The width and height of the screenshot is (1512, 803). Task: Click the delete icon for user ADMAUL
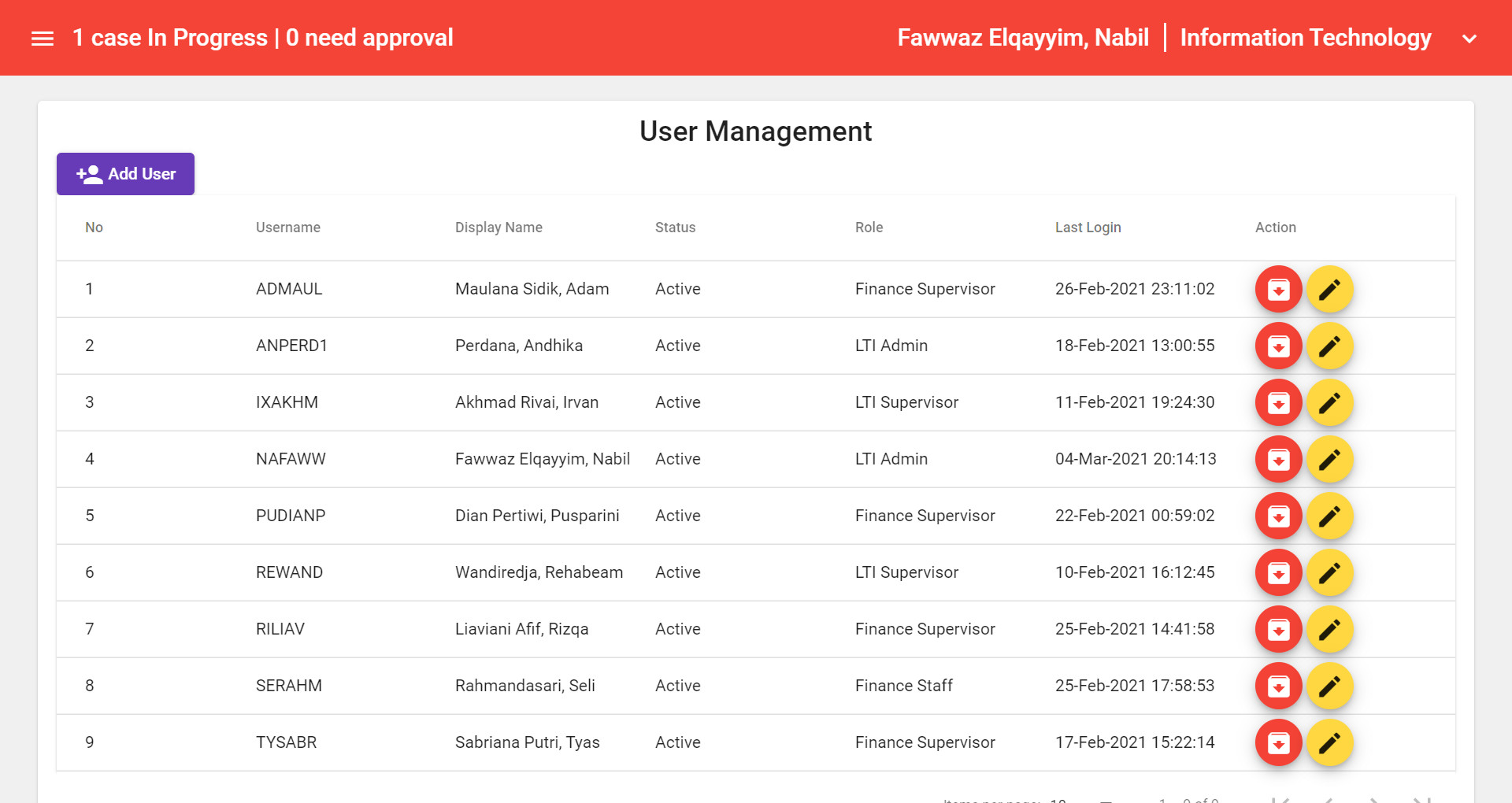click(1278, 289)
